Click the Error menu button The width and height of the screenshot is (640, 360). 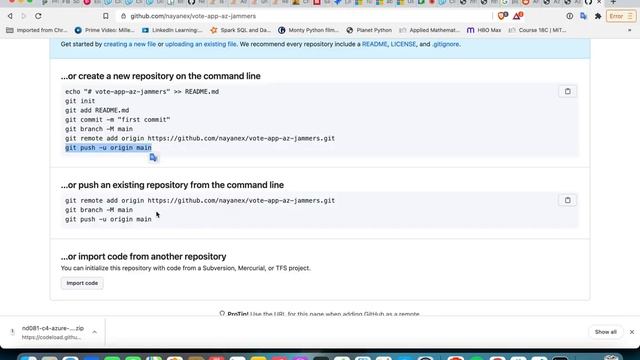point(621,16)
